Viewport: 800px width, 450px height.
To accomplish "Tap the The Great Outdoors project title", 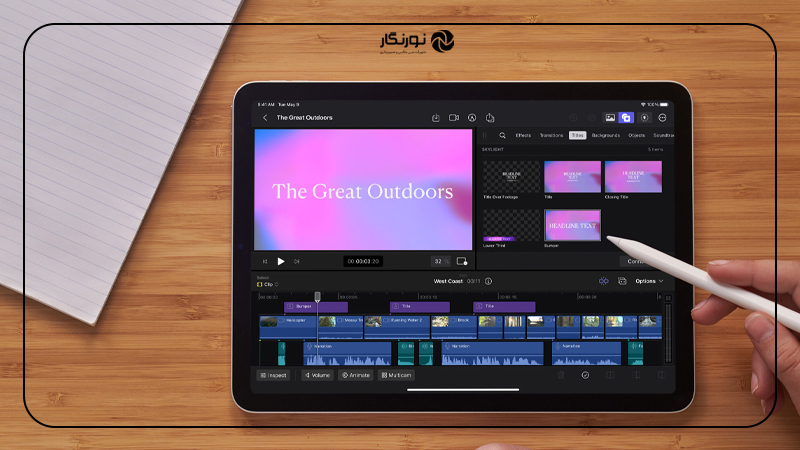I will [305, 118].
